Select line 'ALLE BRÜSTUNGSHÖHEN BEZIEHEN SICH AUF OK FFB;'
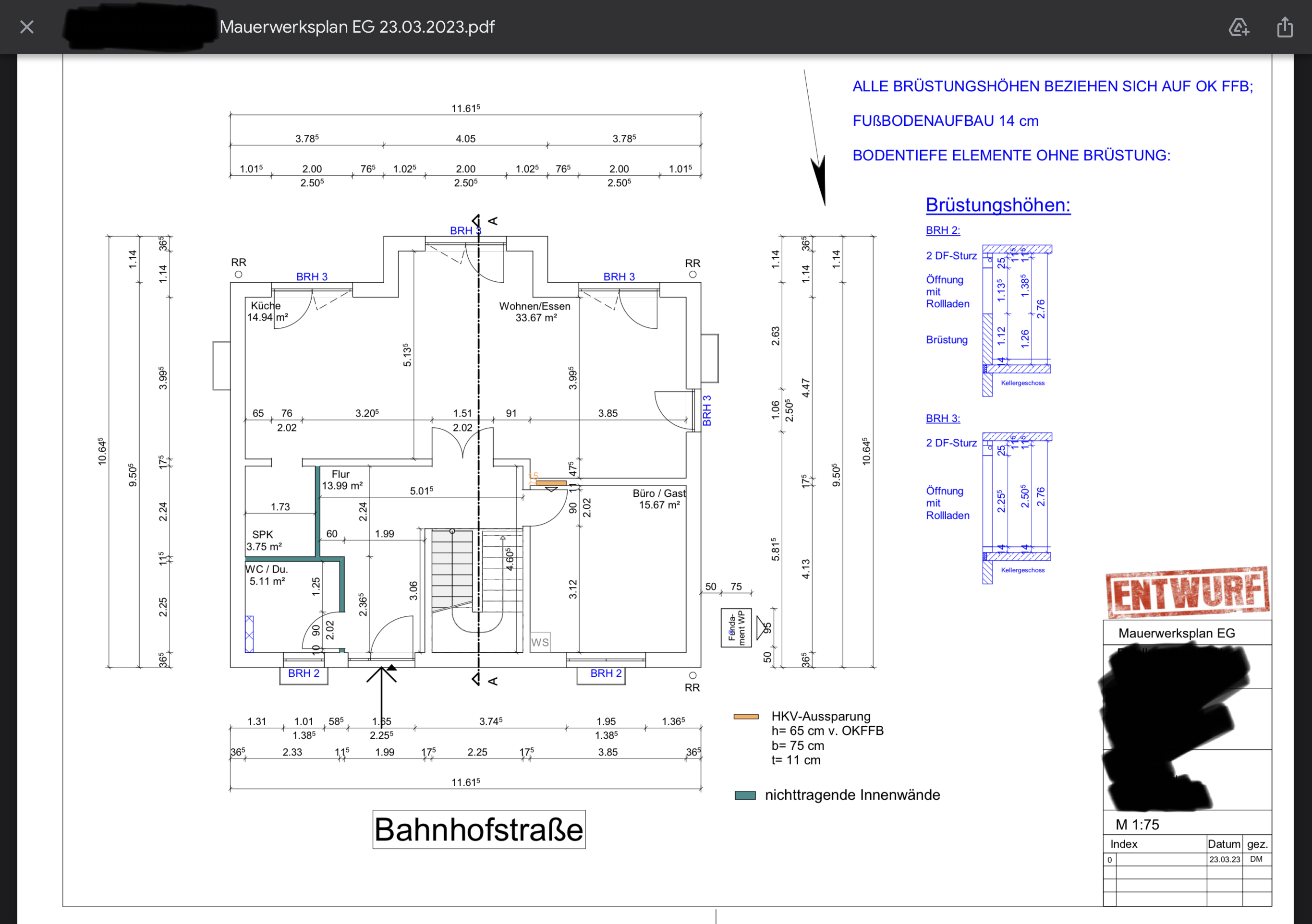 point(1053,86)
